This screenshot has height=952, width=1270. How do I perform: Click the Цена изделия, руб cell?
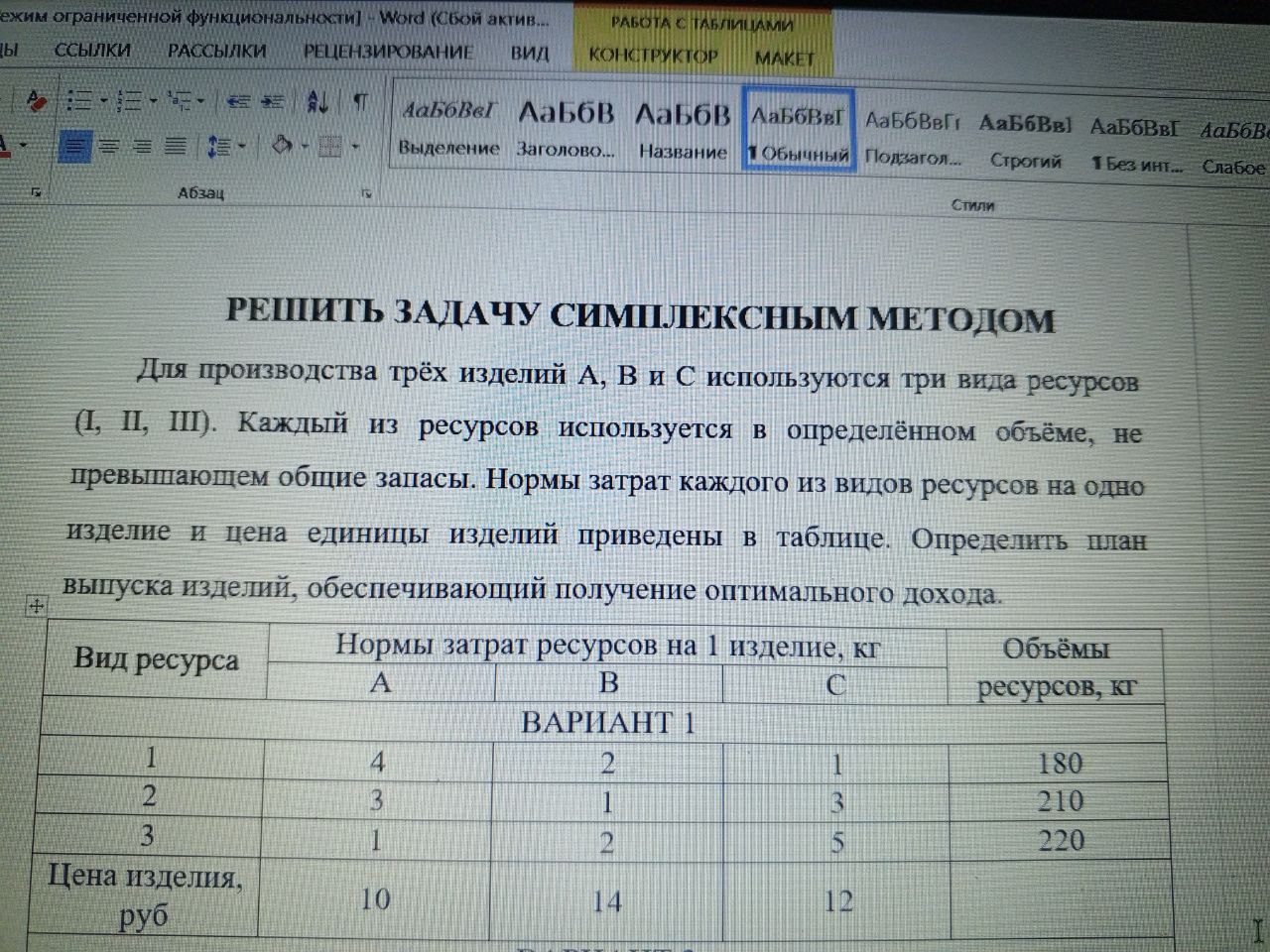click(x=146, y=895)
